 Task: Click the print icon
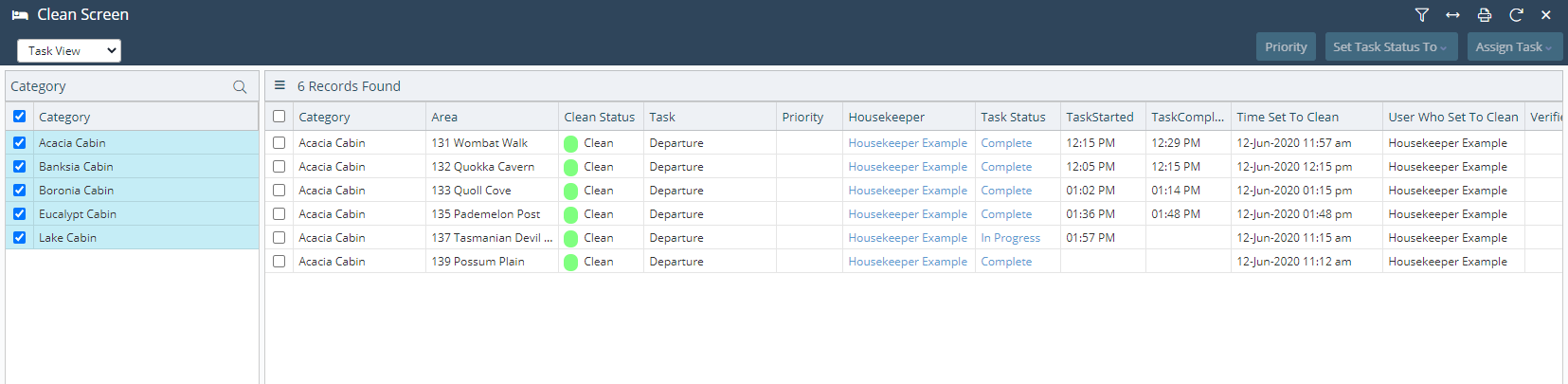coord(1484,15)
